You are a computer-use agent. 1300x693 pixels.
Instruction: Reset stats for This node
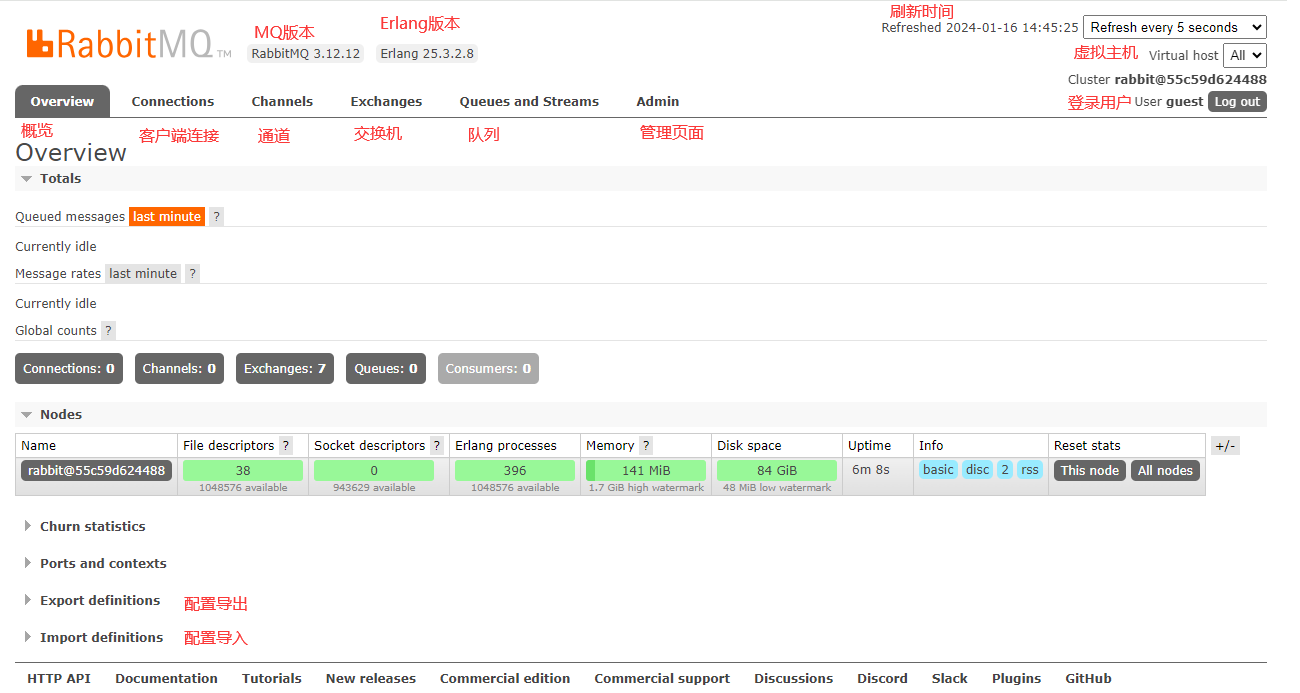1090,471
